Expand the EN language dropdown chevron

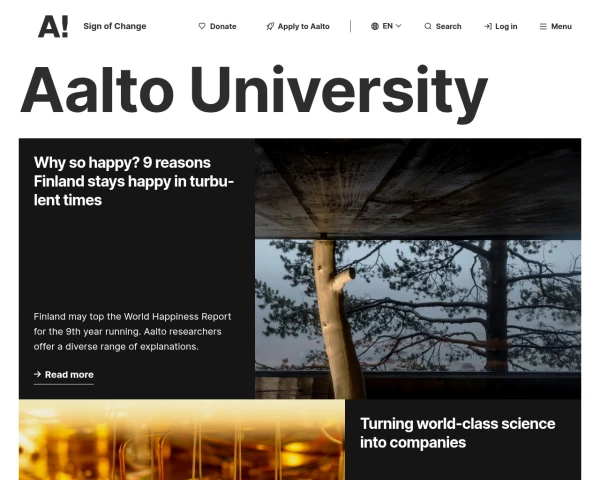click(398, 26)
